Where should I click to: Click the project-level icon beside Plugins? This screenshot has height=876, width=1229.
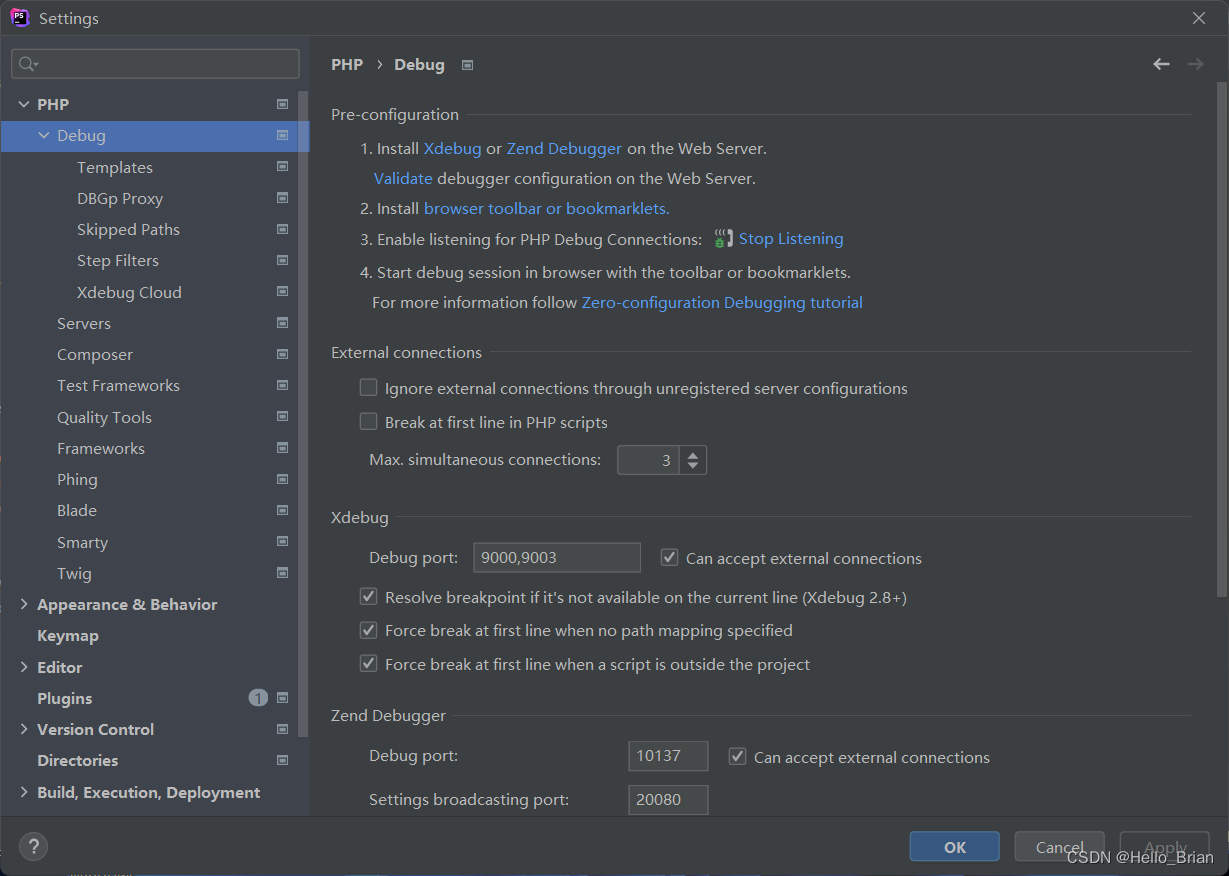[283, 698]
